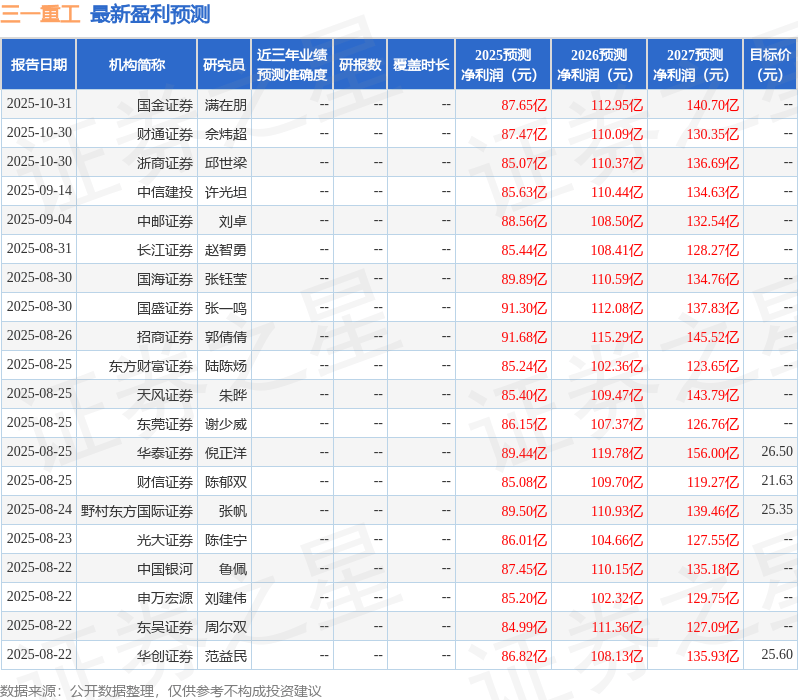Click analyst name 满在朋
This screenshot has height=700, width=798.
[x=226, y=105]
